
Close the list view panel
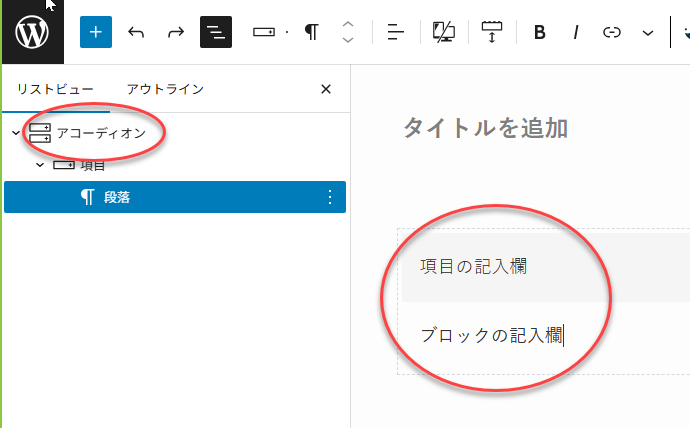pyautogui.click(x=325, y=89)
